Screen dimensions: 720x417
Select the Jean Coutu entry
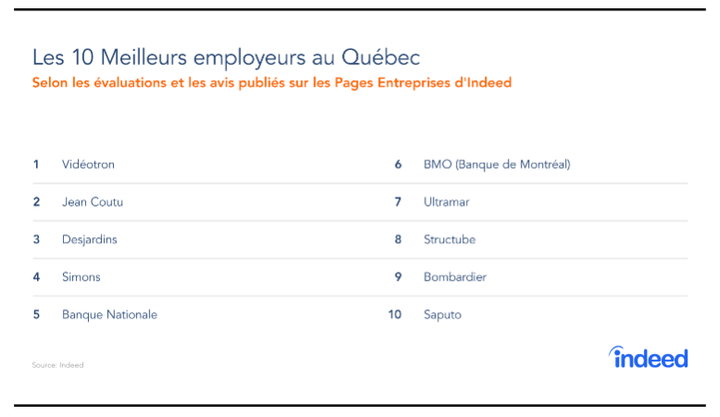92,202
